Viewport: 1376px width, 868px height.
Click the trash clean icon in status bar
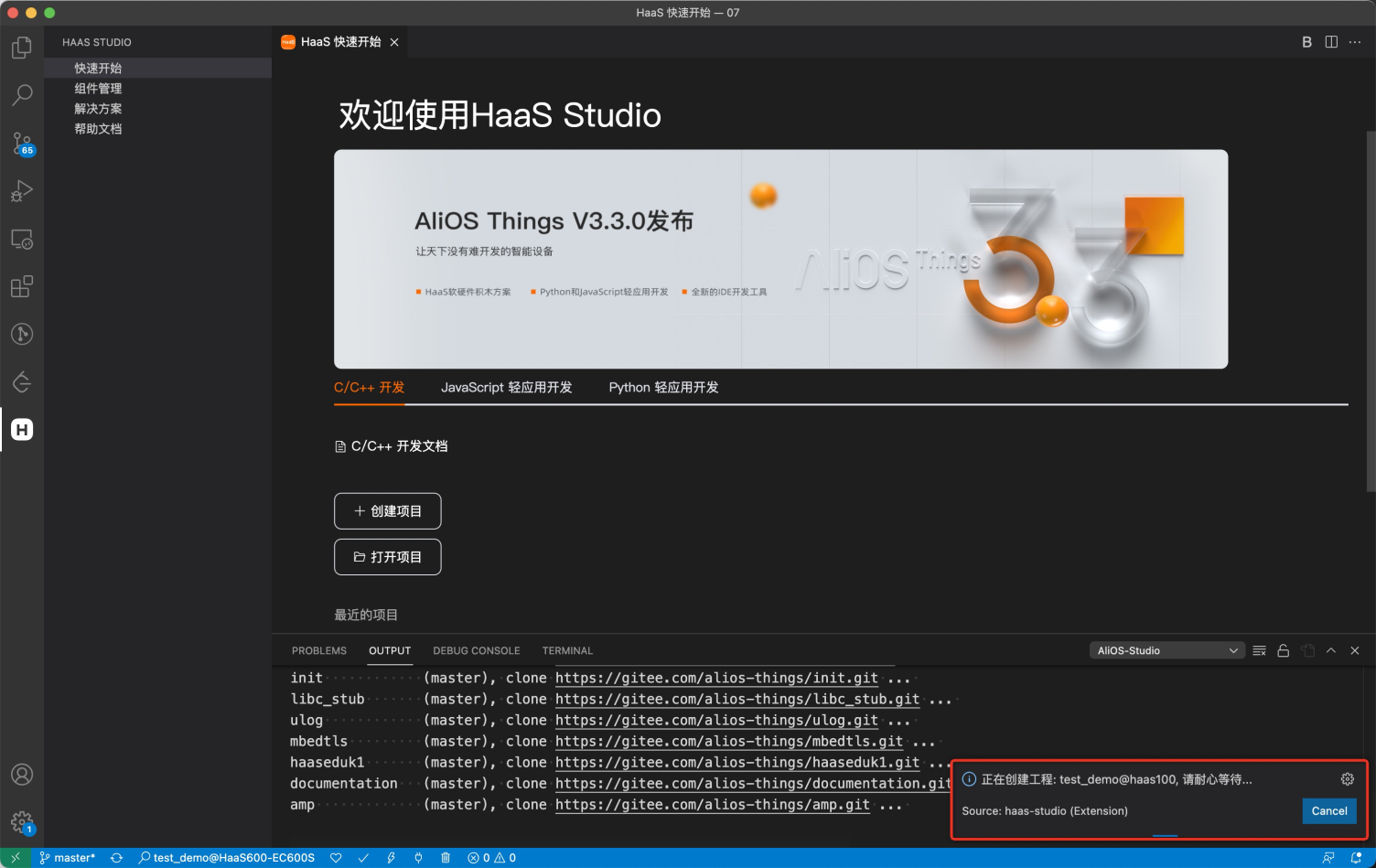(446, 858)
